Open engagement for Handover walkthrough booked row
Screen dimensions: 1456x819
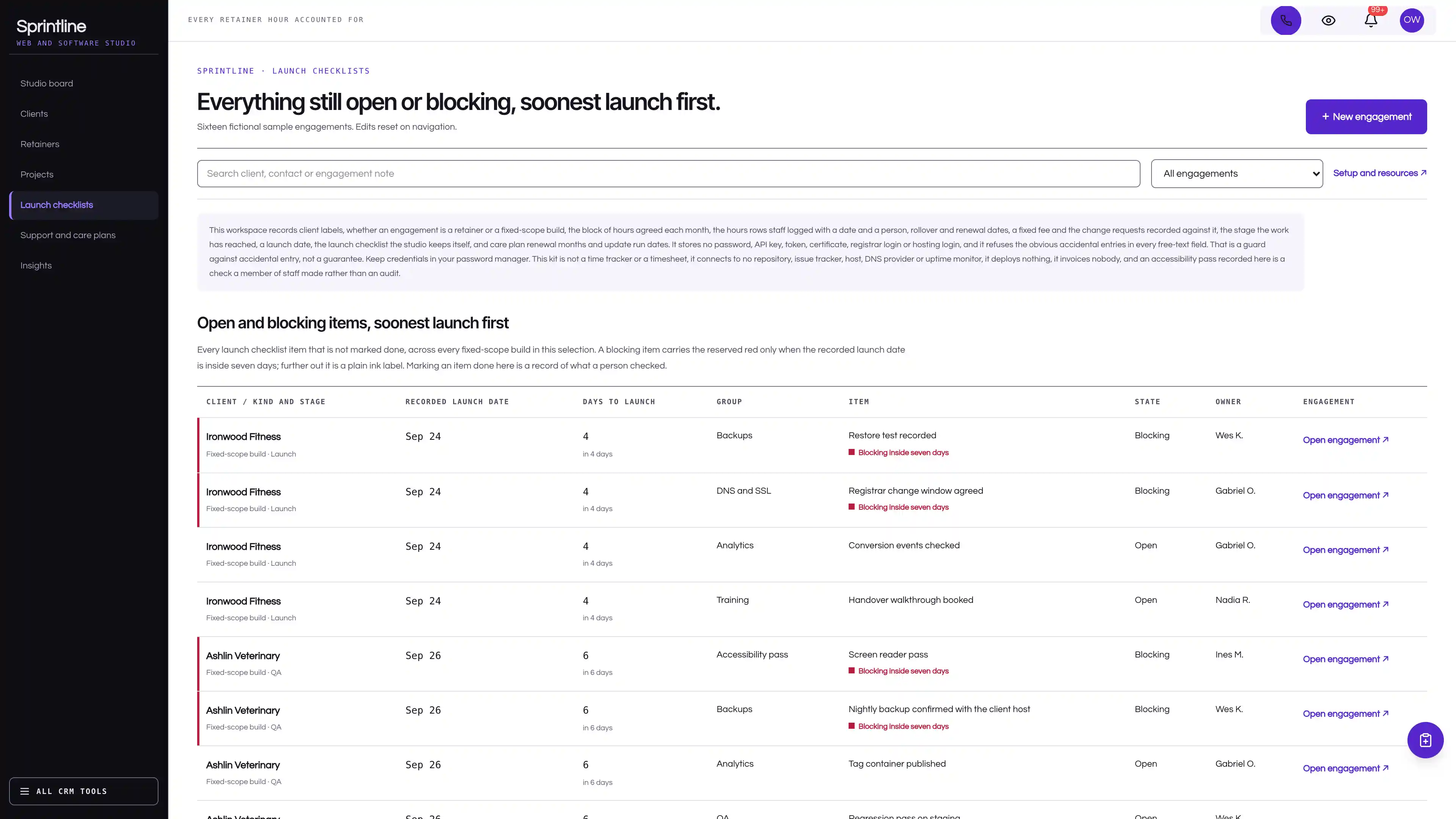point(1345,605)
